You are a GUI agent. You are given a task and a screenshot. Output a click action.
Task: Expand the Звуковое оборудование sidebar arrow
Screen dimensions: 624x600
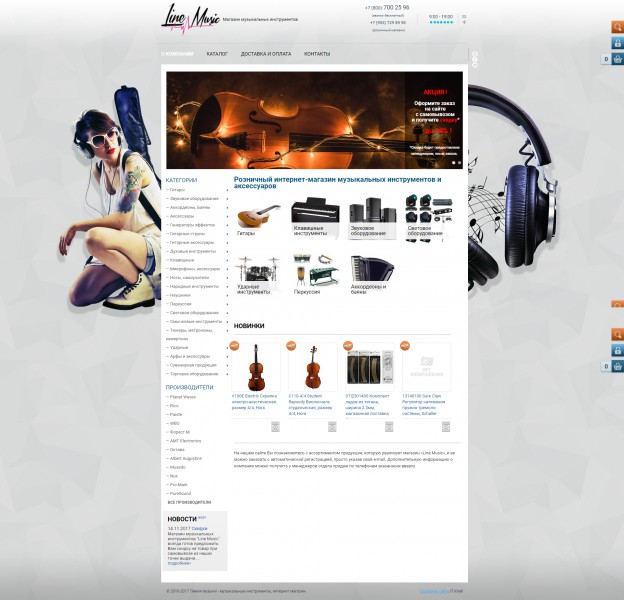(227, 199)
